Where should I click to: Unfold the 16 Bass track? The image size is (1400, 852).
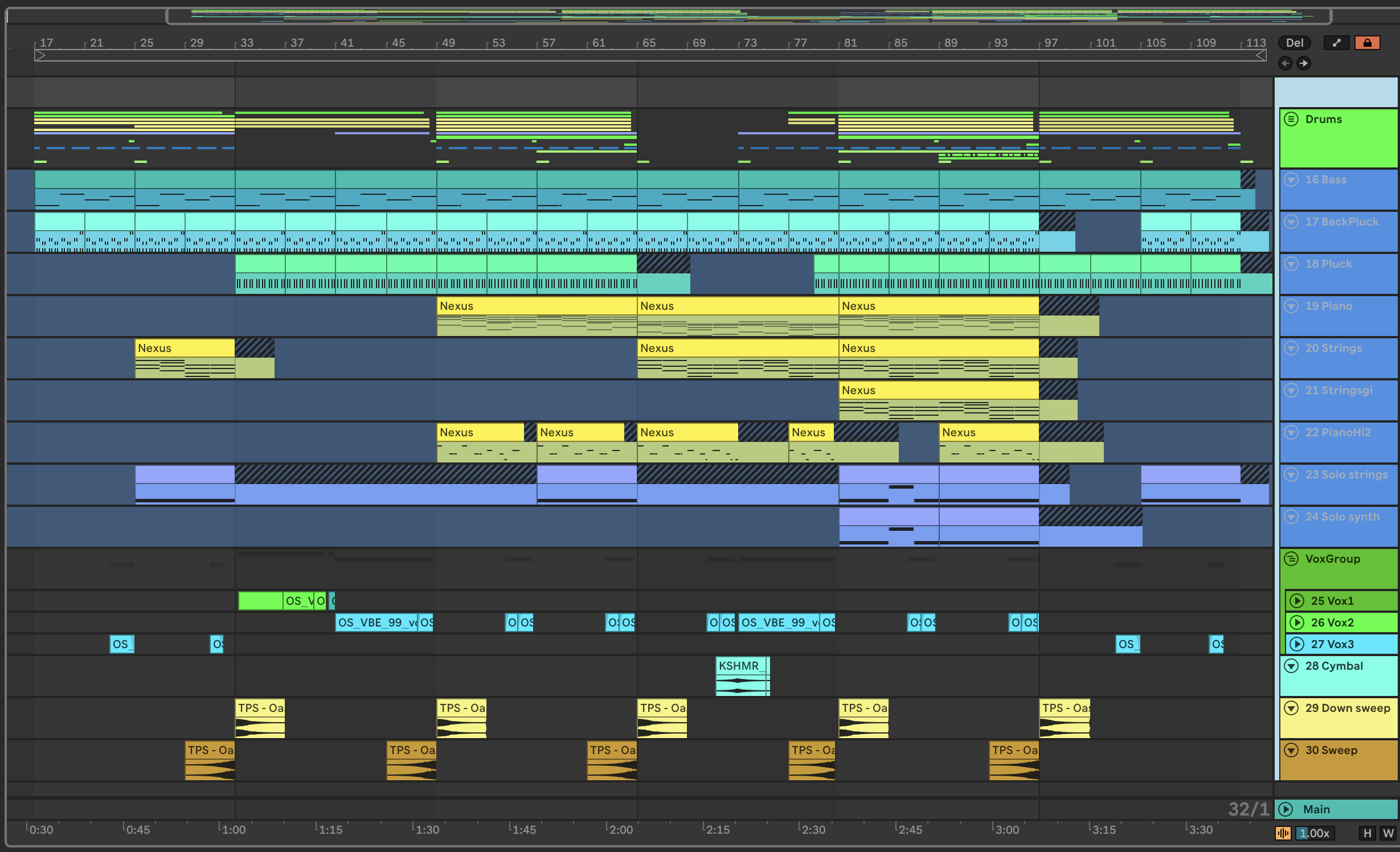coord(1291,179)
